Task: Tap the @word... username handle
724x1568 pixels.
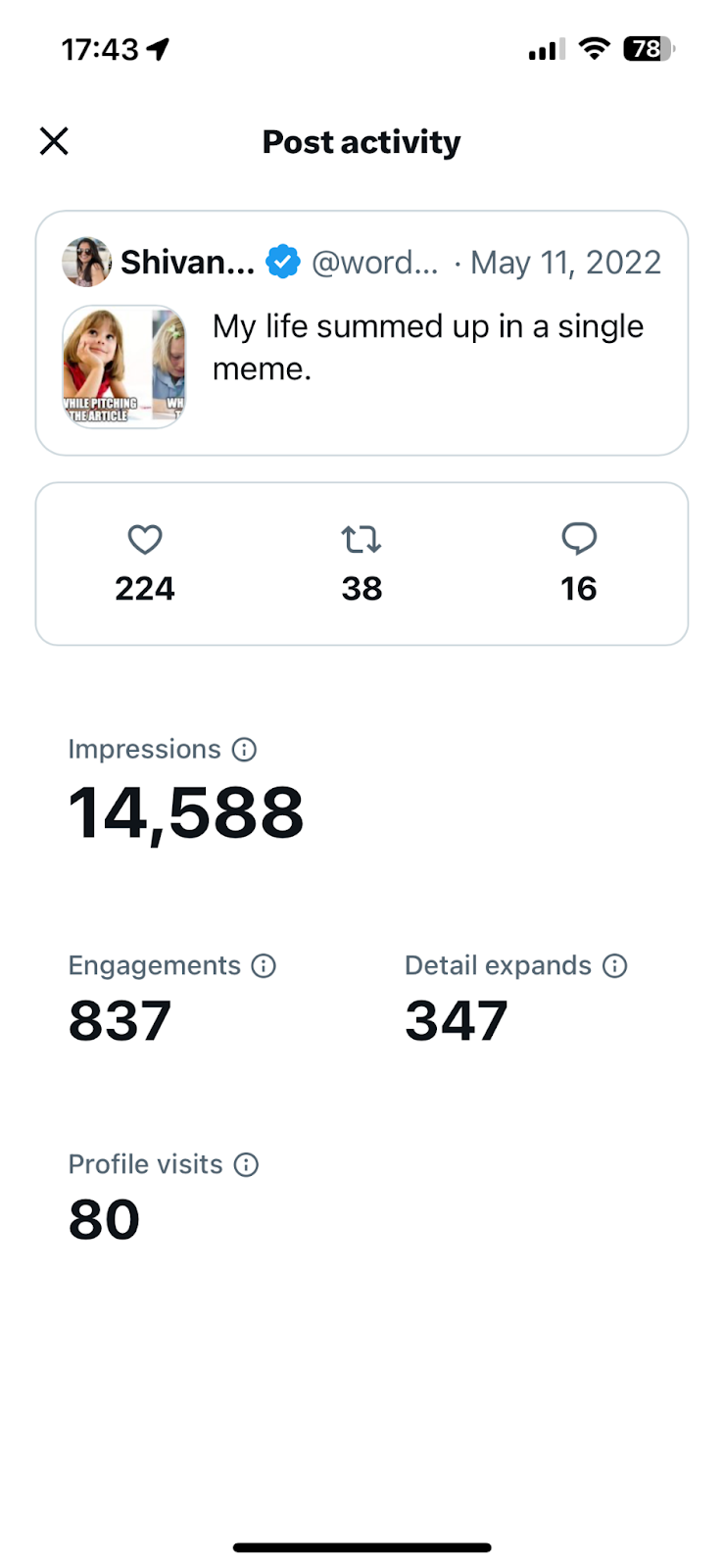Action: coord(375,262)
